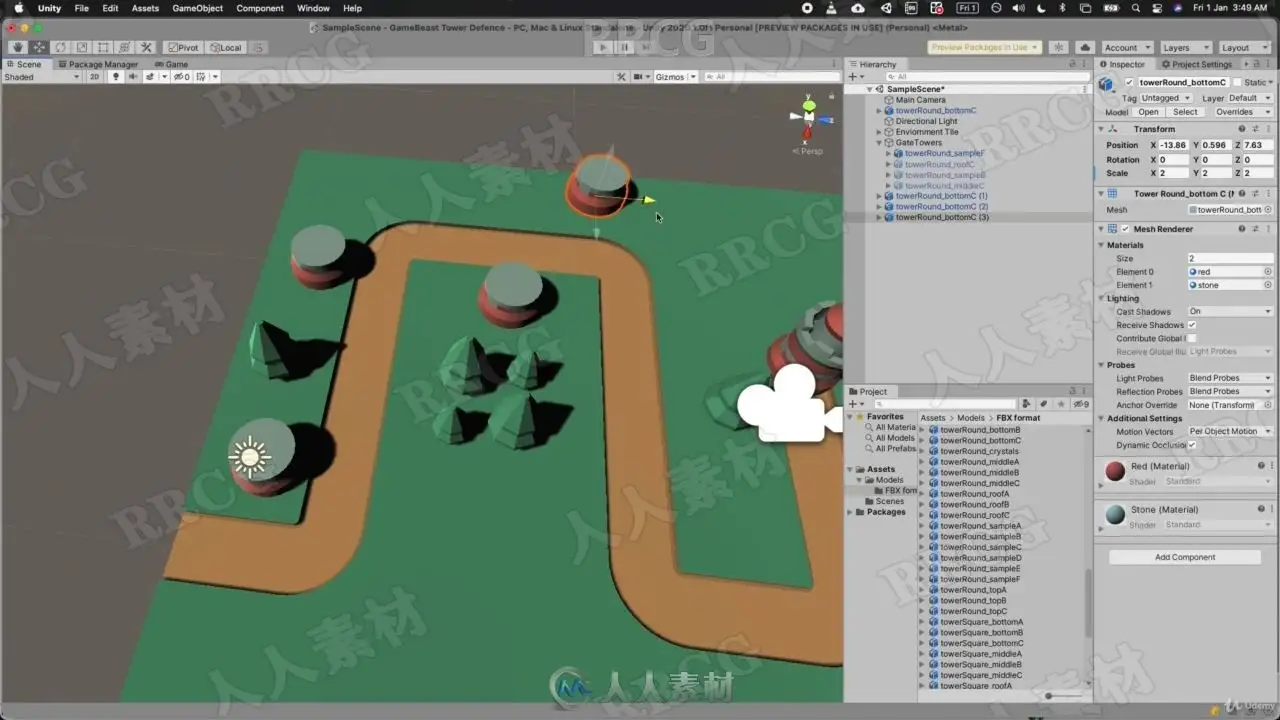Viewport: 1280px width, 720px height.
Task: Select the Hand tool in Unity toolbar
Action: tap(18, 47)
